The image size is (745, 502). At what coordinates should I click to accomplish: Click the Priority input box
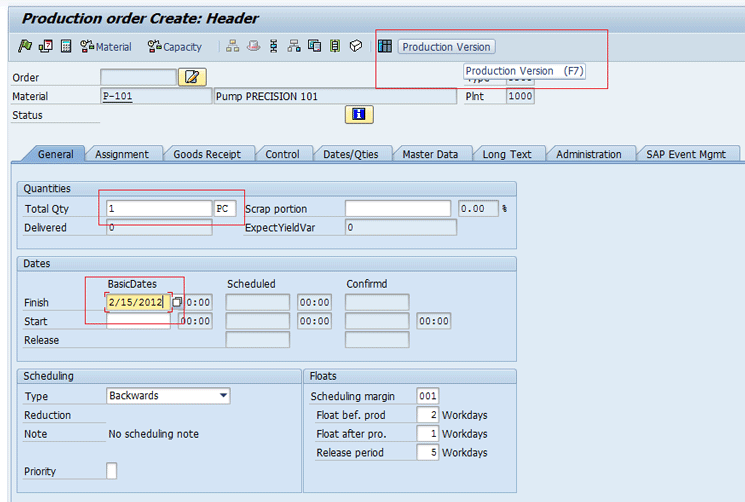[111, 471]
